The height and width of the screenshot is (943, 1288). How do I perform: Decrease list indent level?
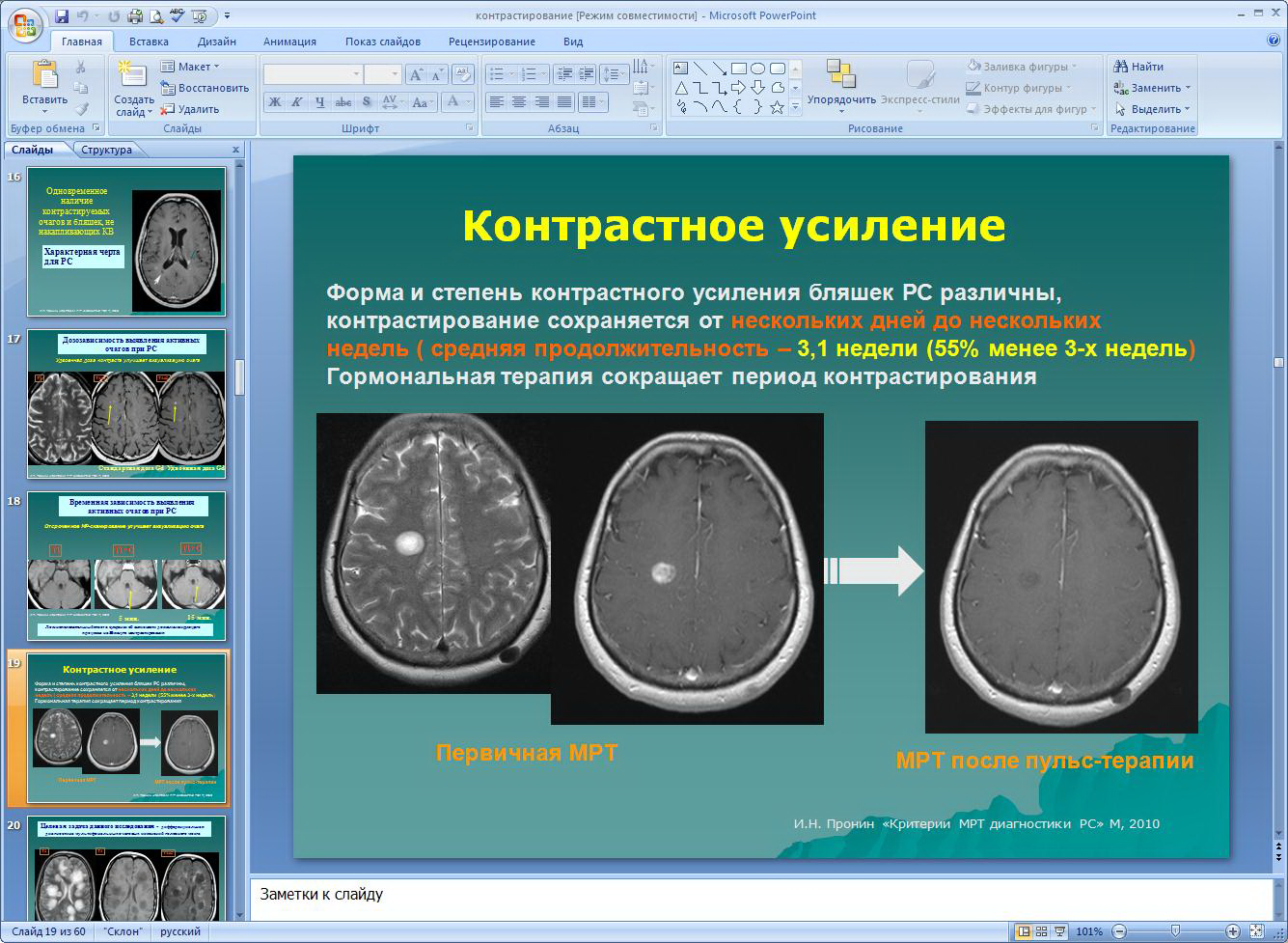pyautogui.click(x=564, y=74)
